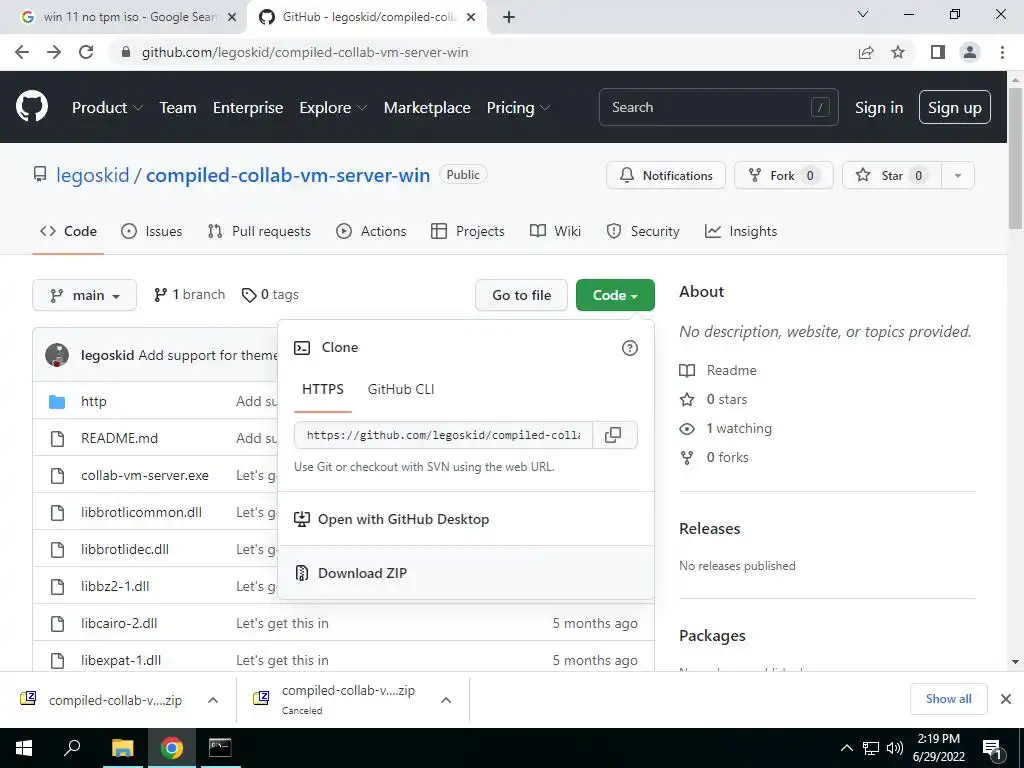Expand canceled zip download options chevron
This screenshot has width=1024, height=768.
coord(446,700)
